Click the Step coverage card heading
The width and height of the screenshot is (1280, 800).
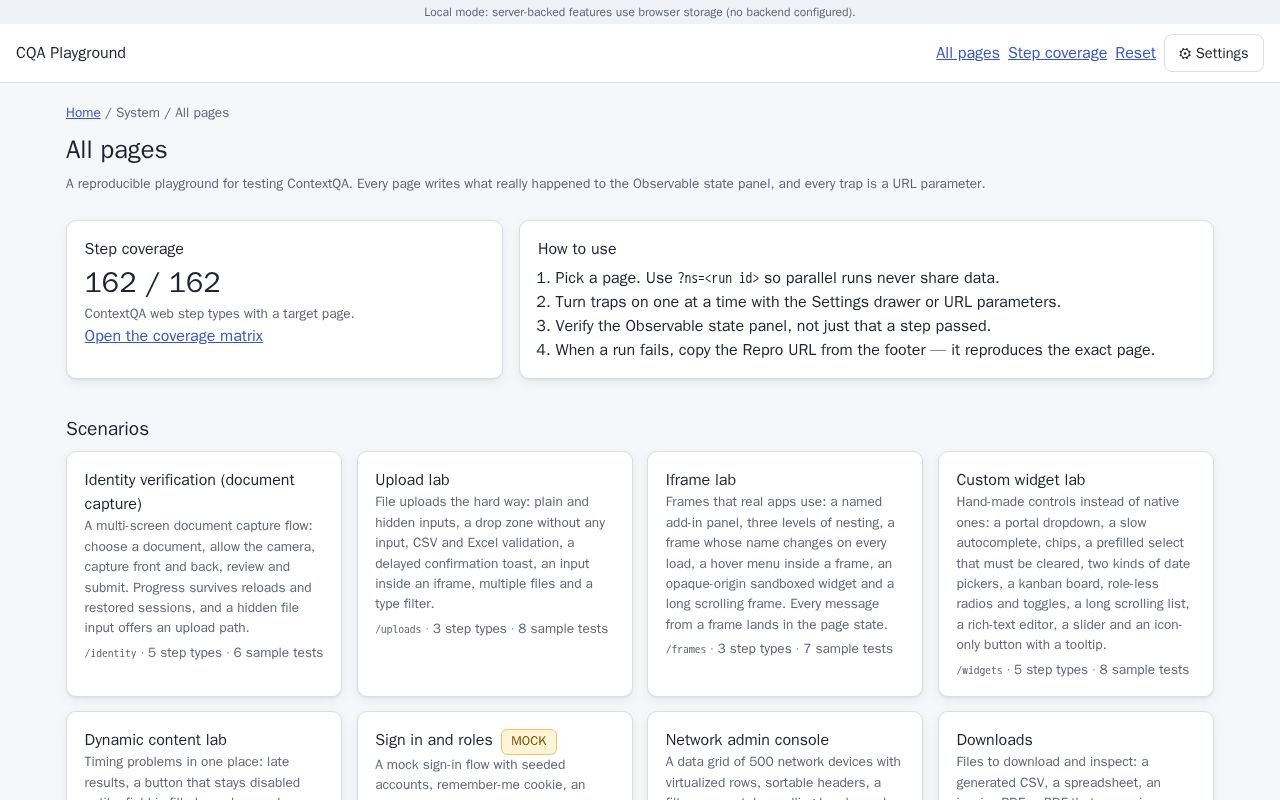[x=134, y=249]
